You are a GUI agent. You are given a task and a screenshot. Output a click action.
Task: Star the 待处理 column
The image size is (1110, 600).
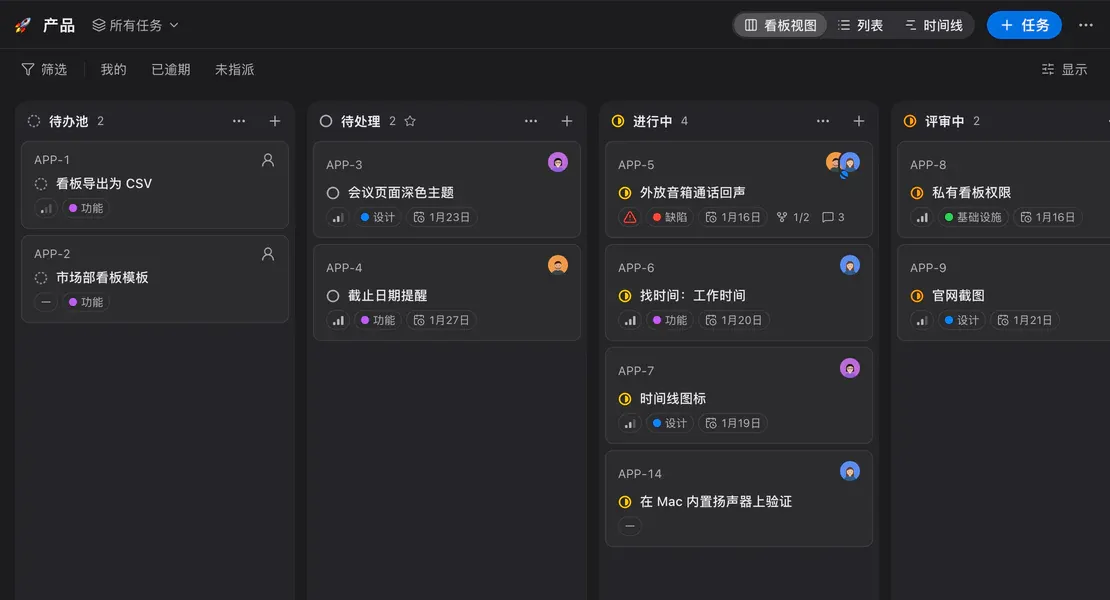410,121
